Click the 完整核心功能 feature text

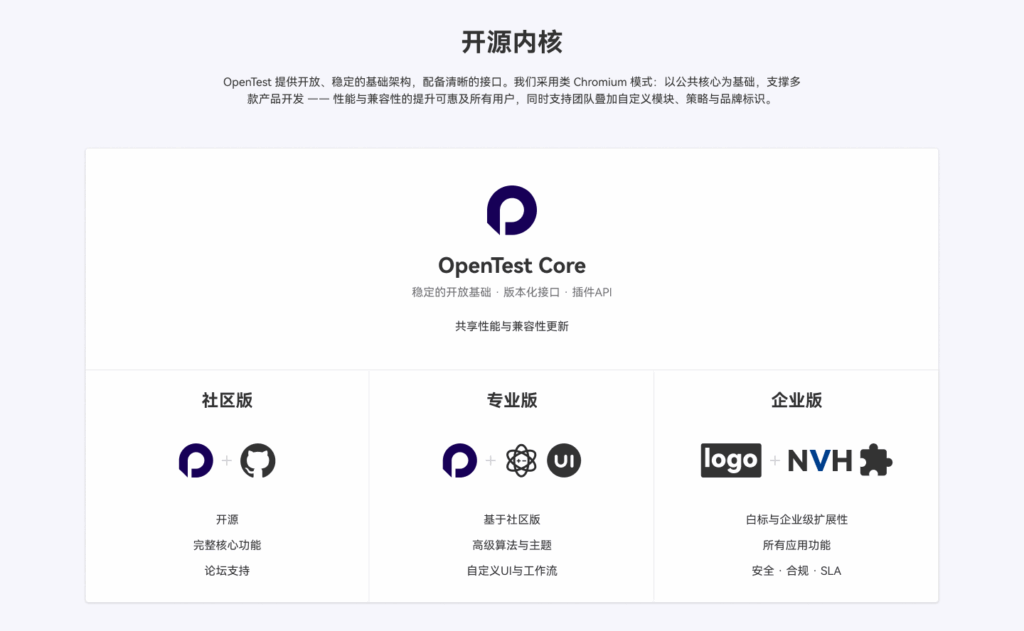click(x=227, y=545)
